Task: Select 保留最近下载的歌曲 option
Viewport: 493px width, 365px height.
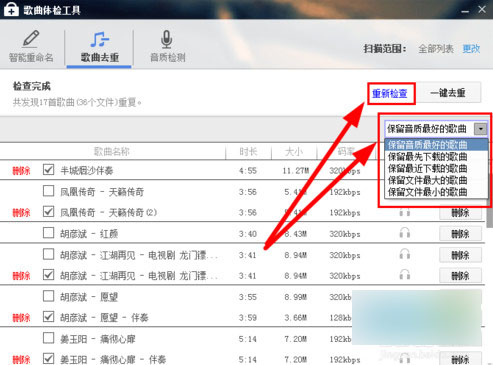Action: tap(436, 168)
